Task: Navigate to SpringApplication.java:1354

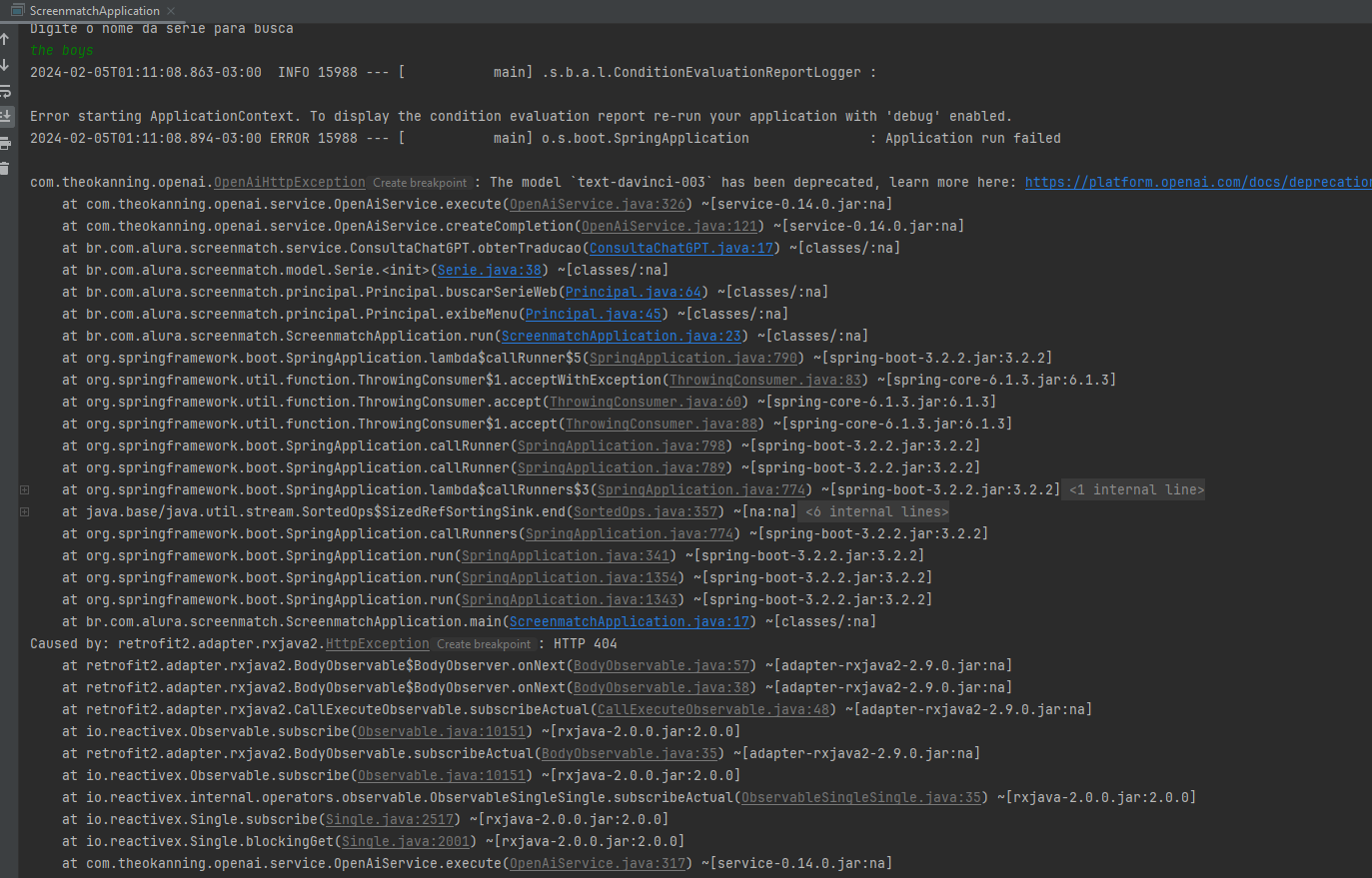Action: click(x=570, y=577)
